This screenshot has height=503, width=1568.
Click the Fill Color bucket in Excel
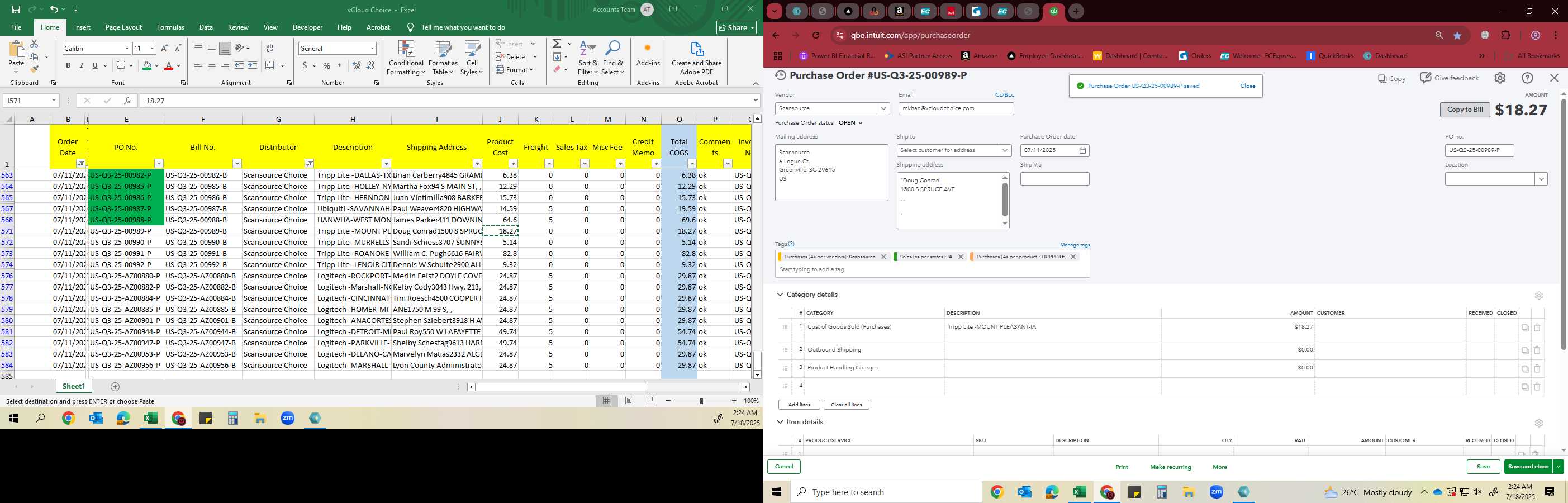147,66
